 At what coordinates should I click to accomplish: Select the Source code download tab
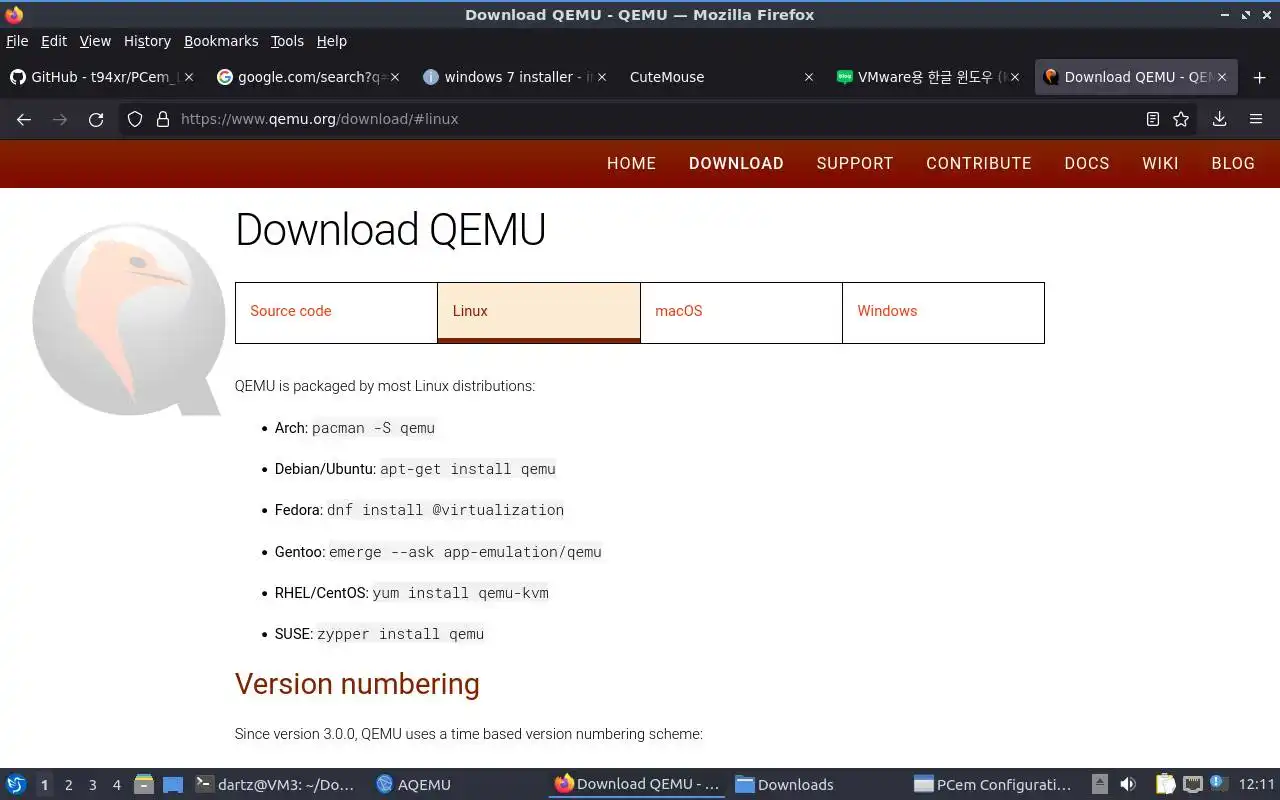pyautogui.click(x=336, y=312)
